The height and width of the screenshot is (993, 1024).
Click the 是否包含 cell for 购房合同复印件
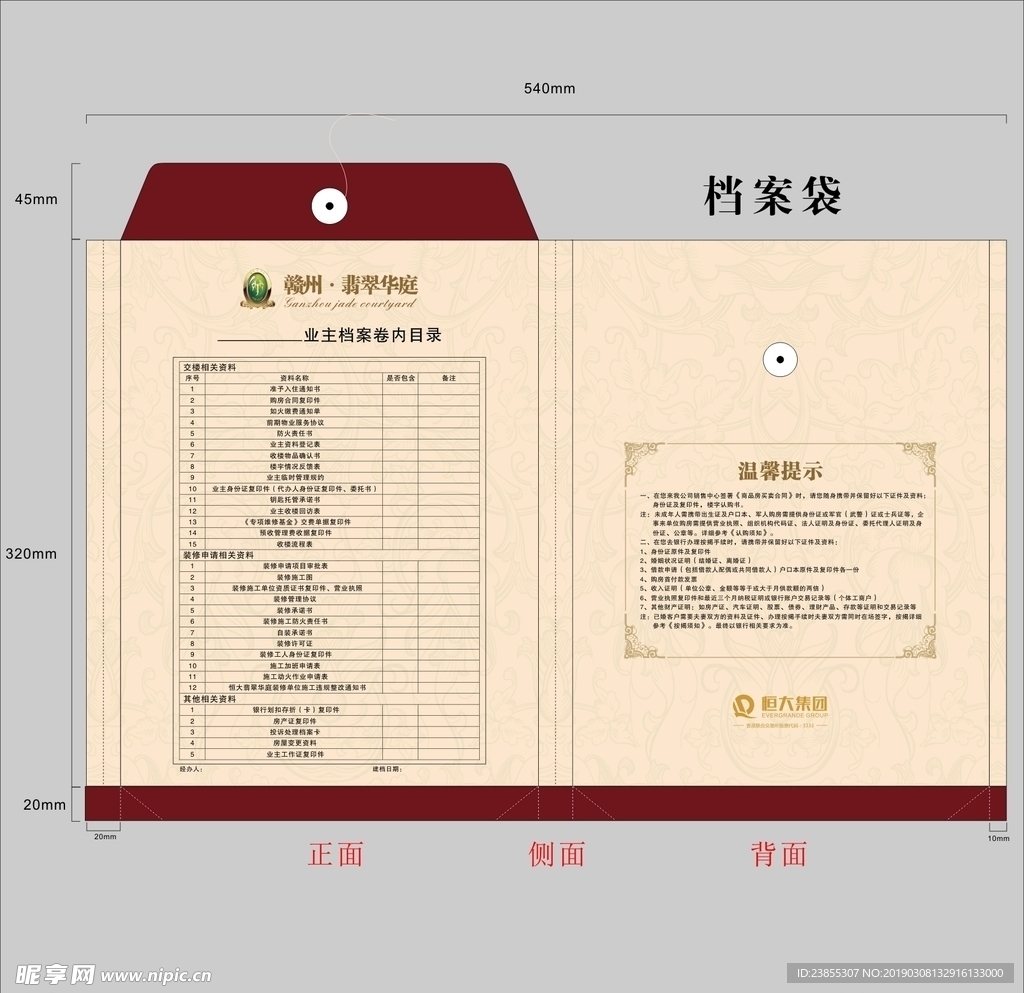click(x=400, y=400)
